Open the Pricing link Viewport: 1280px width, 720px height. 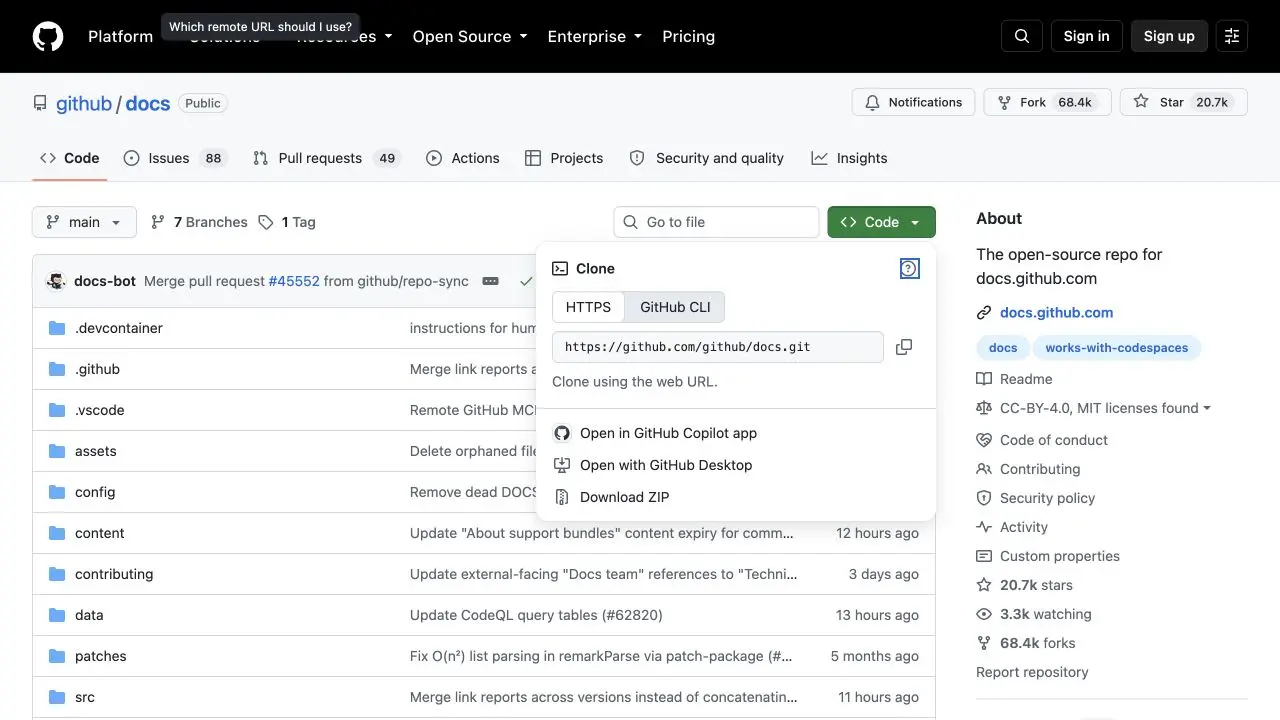pos(688,36)
